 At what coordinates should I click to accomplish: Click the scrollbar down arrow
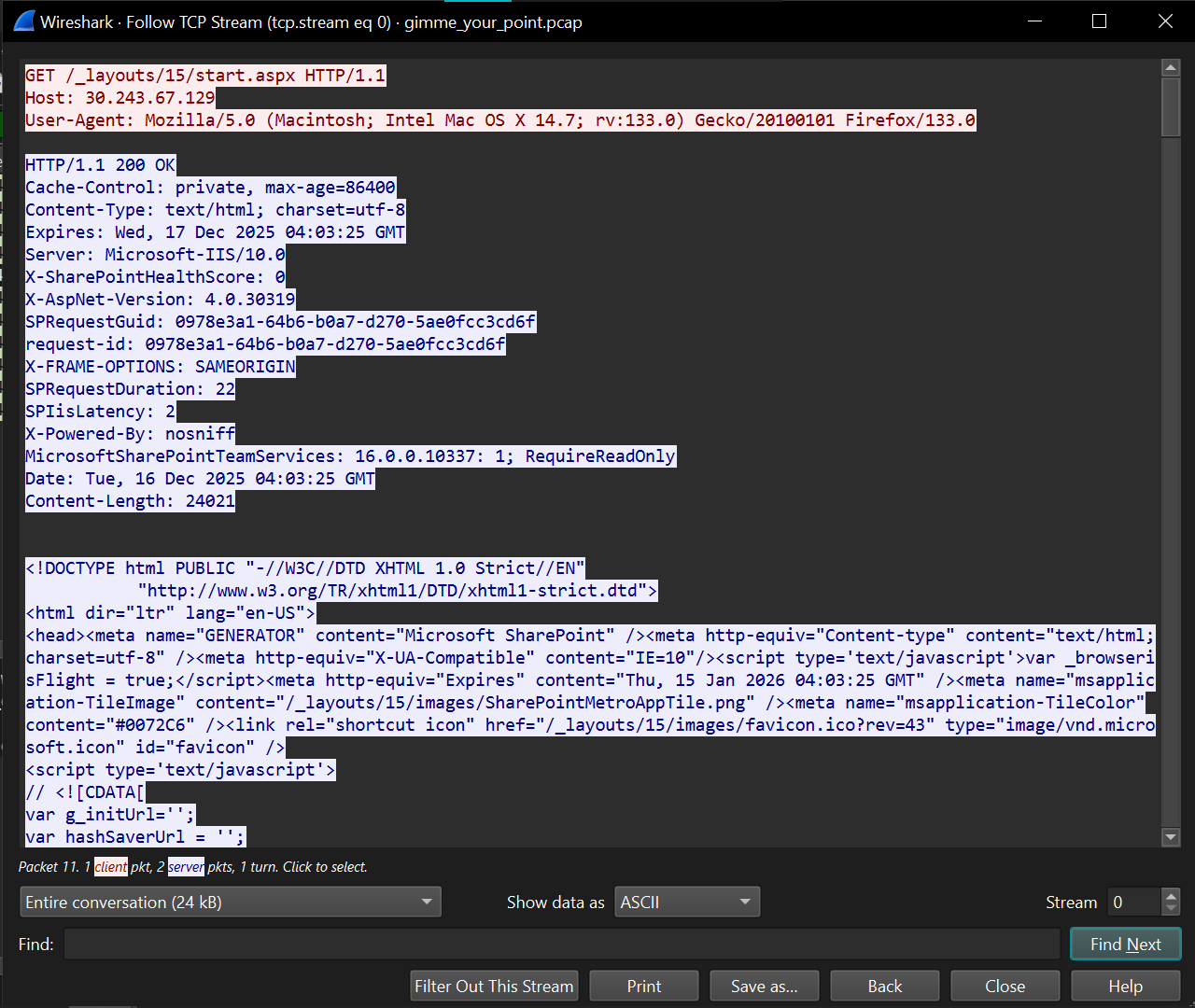1171,837
